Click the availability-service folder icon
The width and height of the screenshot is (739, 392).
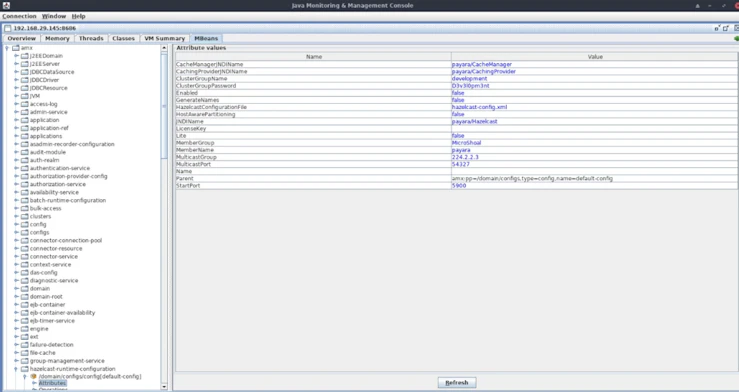(25, 192)
